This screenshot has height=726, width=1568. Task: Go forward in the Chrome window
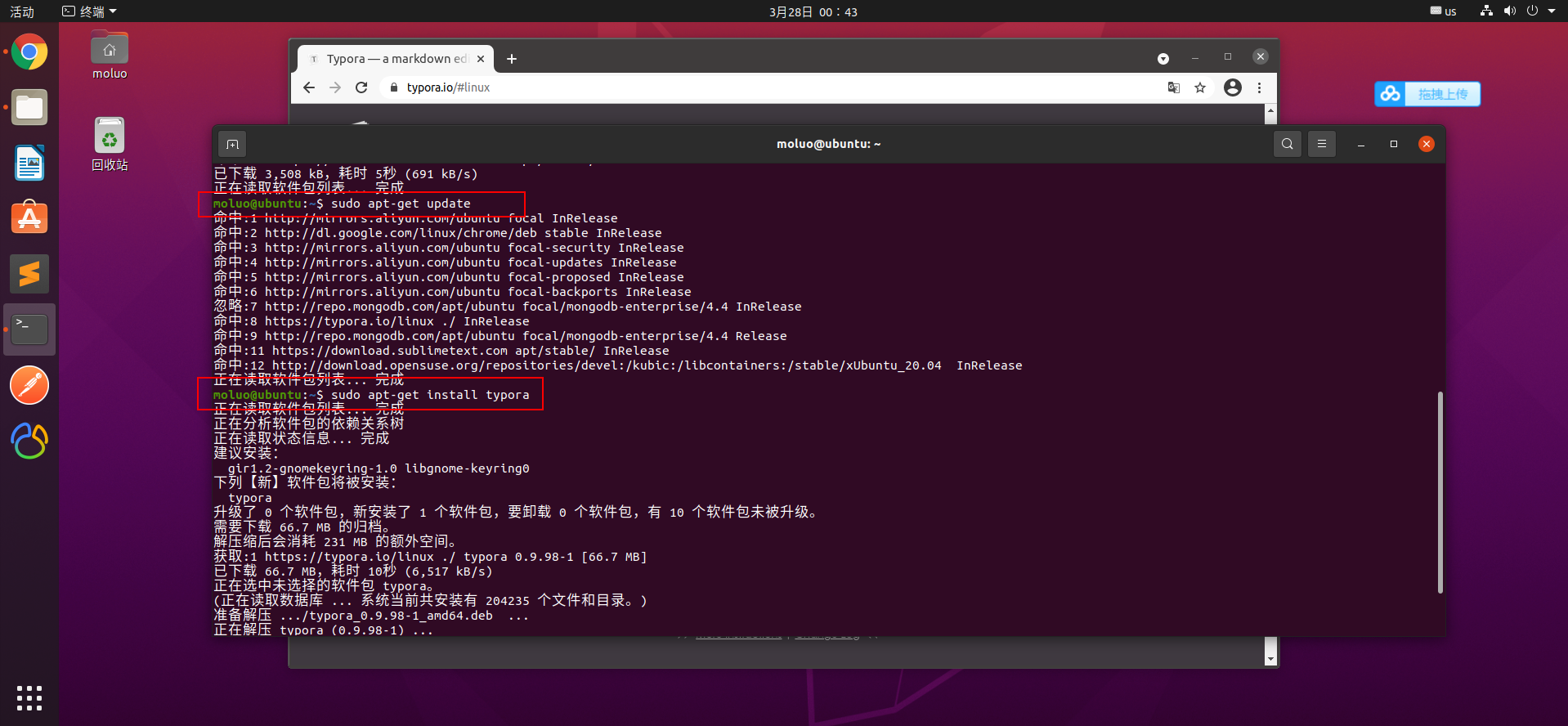pyautogui.click(x=335, y=87)
